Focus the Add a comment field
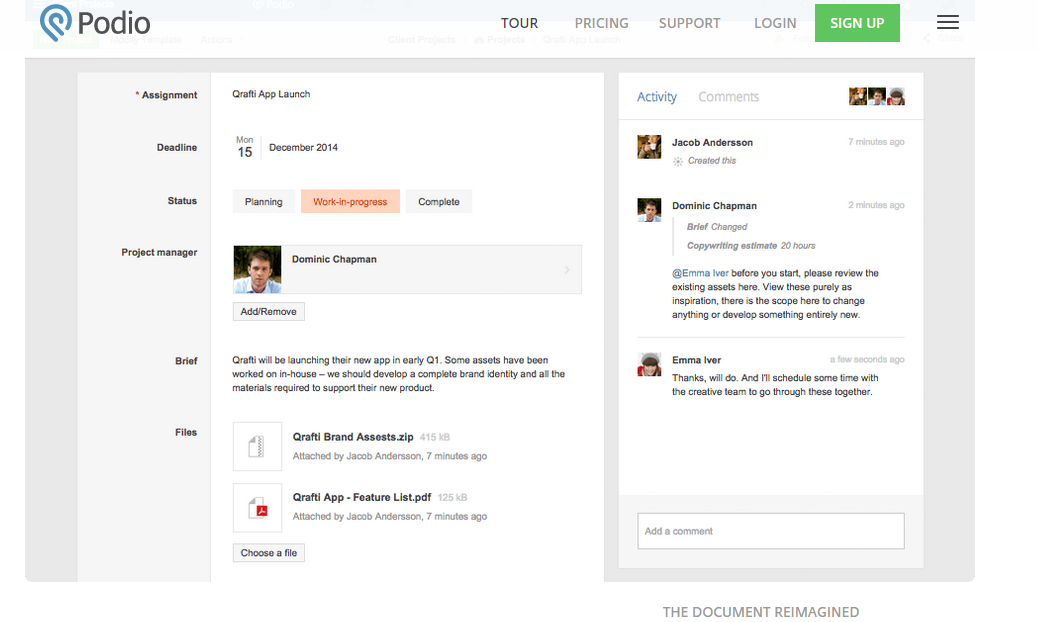Viewport: 1038px width, 622px height. tap(770, 531)
